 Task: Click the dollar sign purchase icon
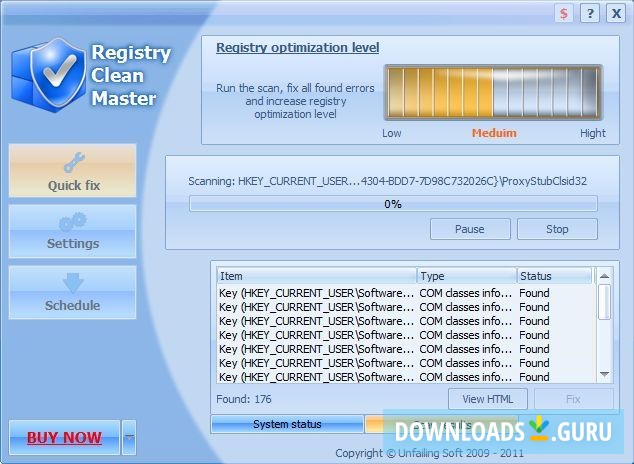coord(564,14)
